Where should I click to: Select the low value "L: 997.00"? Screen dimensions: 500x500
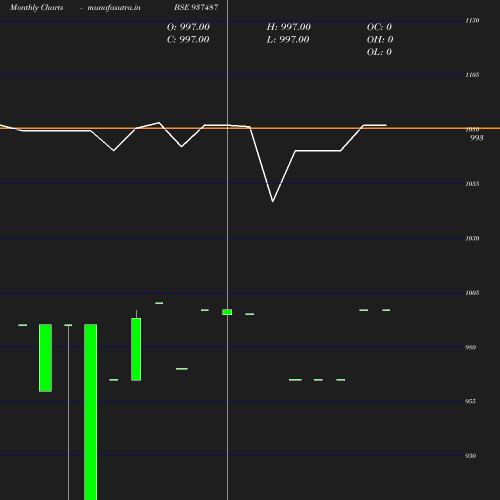click(288, 40)
